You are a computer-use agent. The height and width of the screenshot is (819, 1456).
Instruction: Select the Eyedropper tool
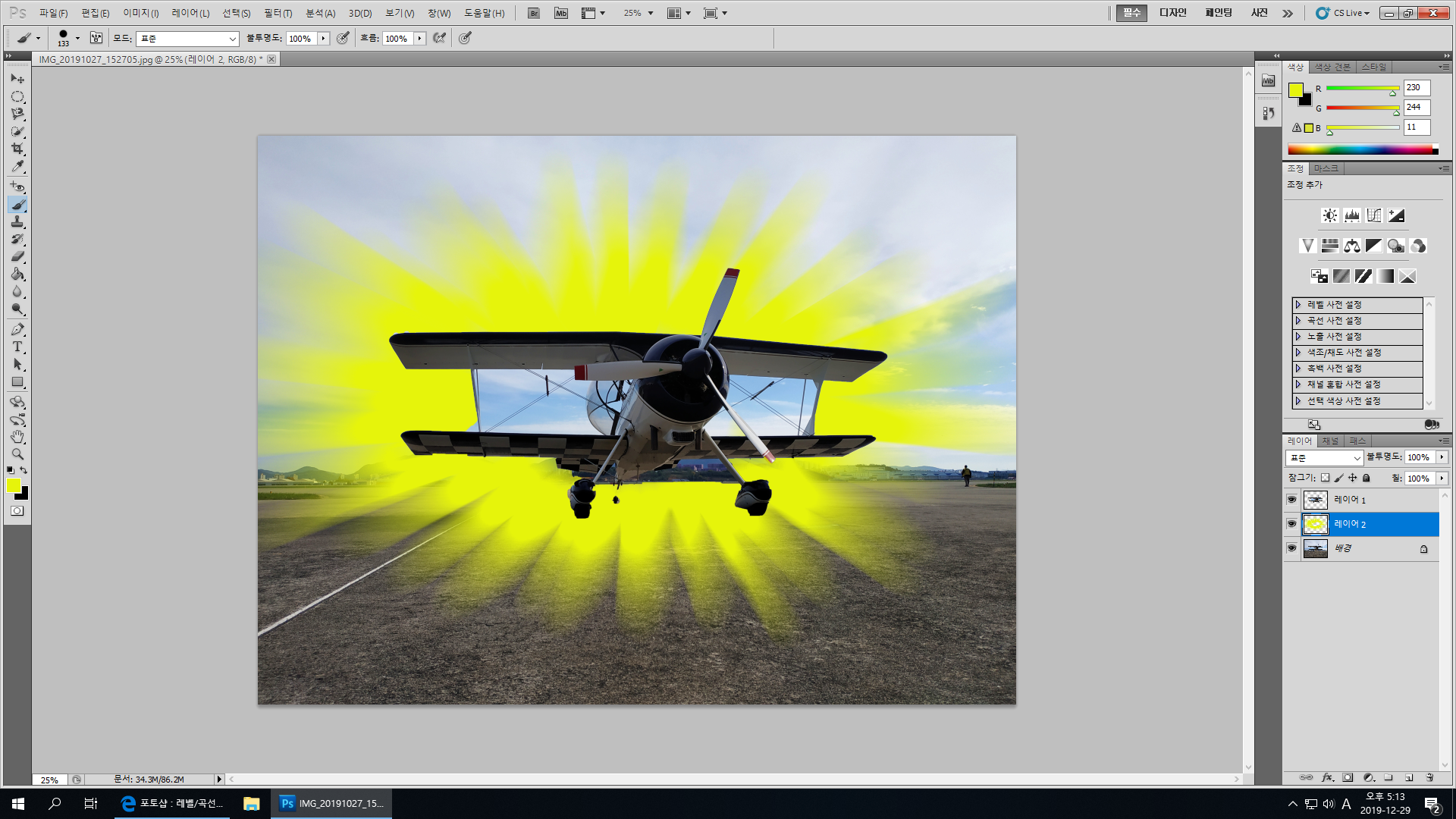17,167
